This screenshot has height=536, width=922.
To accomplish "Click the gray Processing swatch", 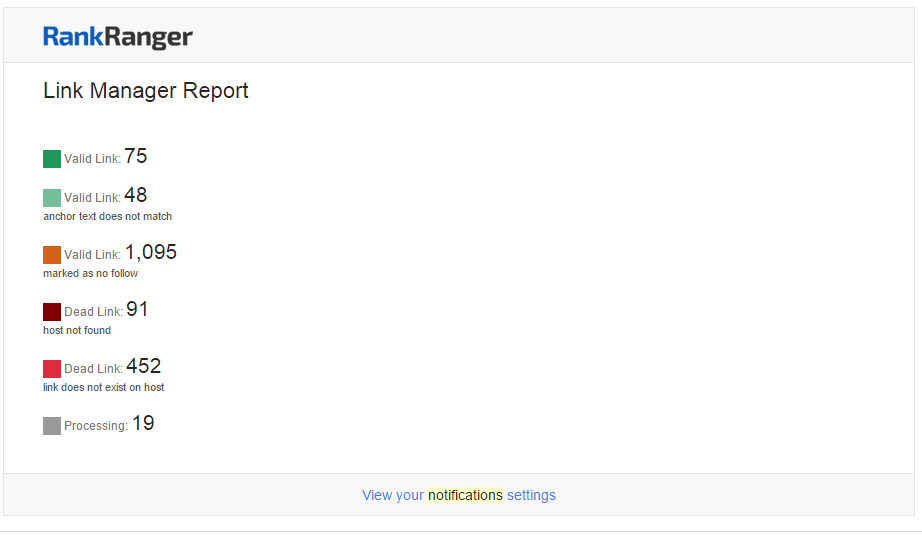I will 52,426.
